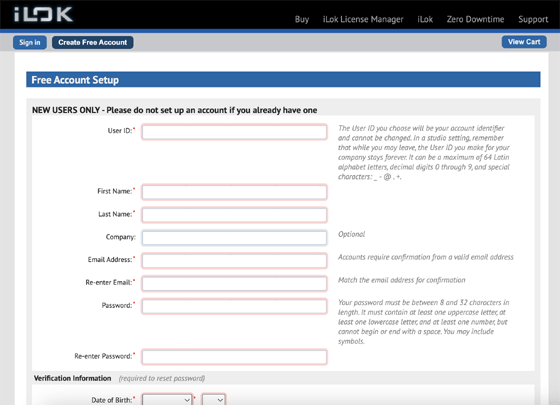
Task: Click the User ID description text
Action: tap(424, 152)
